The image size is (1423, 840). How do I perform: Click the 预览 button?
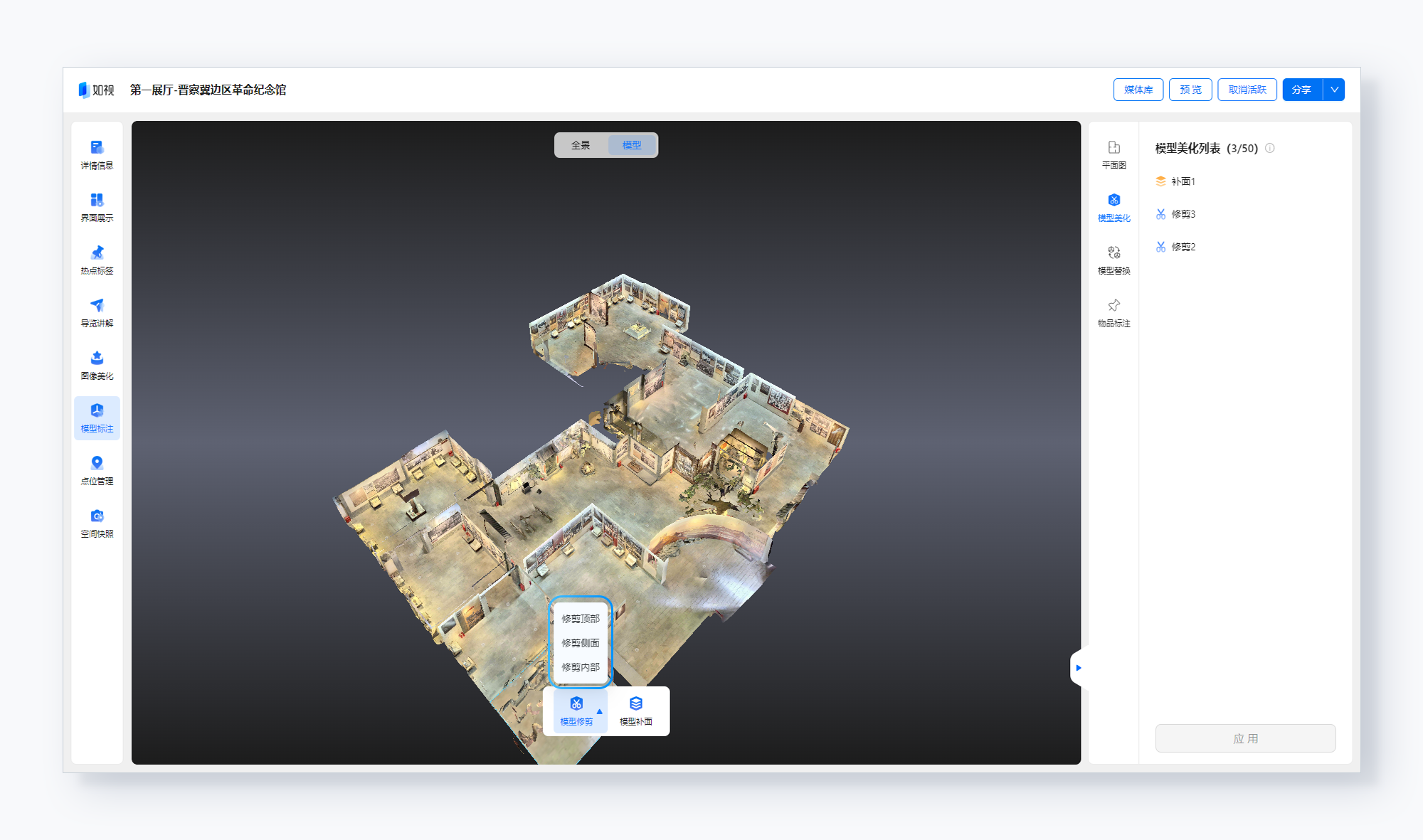(1190, 90)
